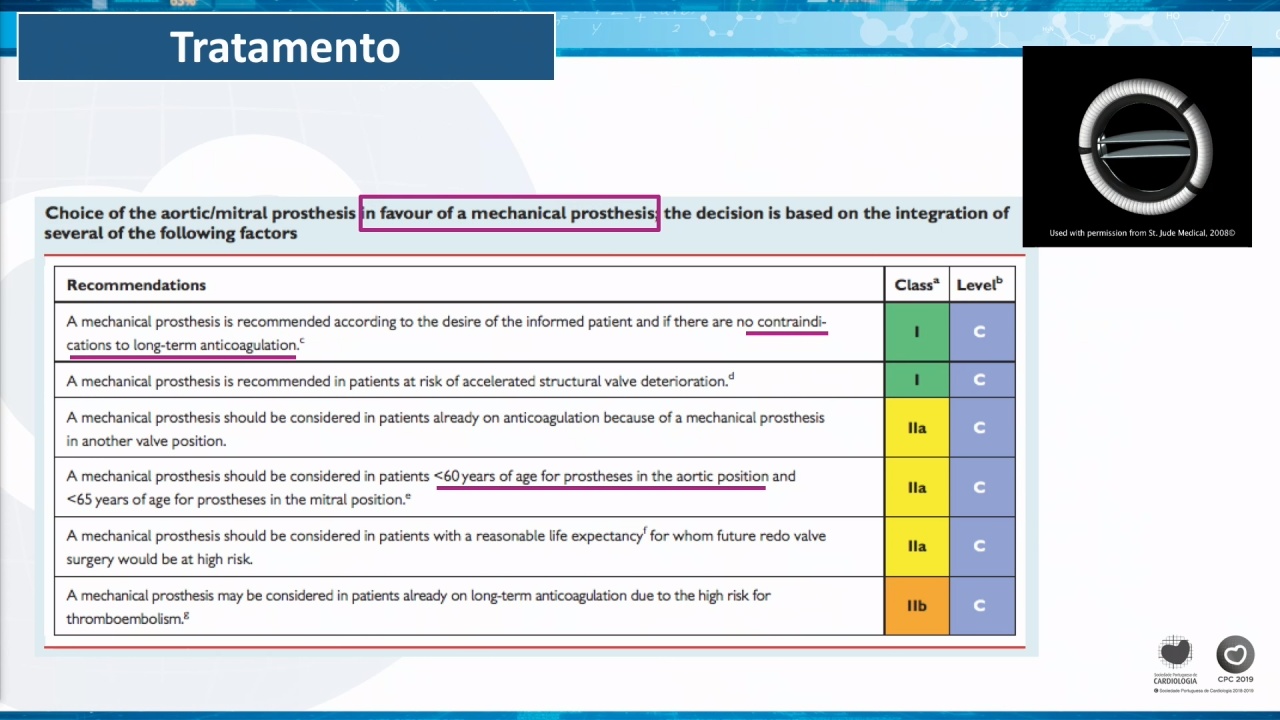
Task: Click the Sociedade Portuguesa de Cardiologia logo
Action: pyautogui.click(x=1175, y=660)
